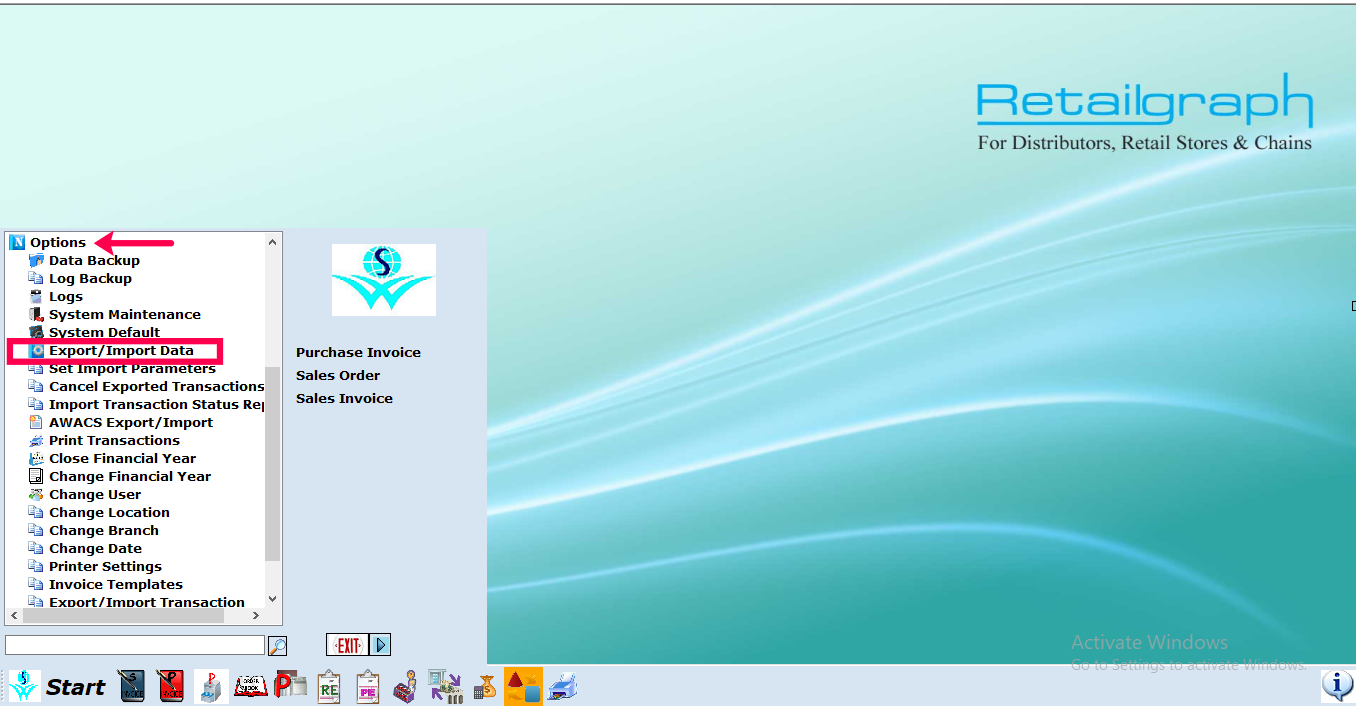Open Set Import Parameters entry

point(132,368)
